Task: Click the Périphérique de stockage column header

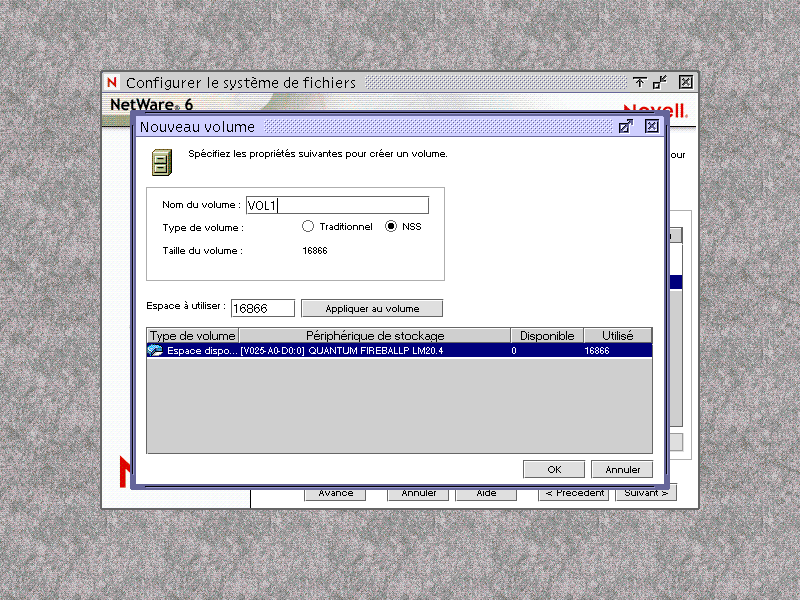Action: [x=375, y=336]
